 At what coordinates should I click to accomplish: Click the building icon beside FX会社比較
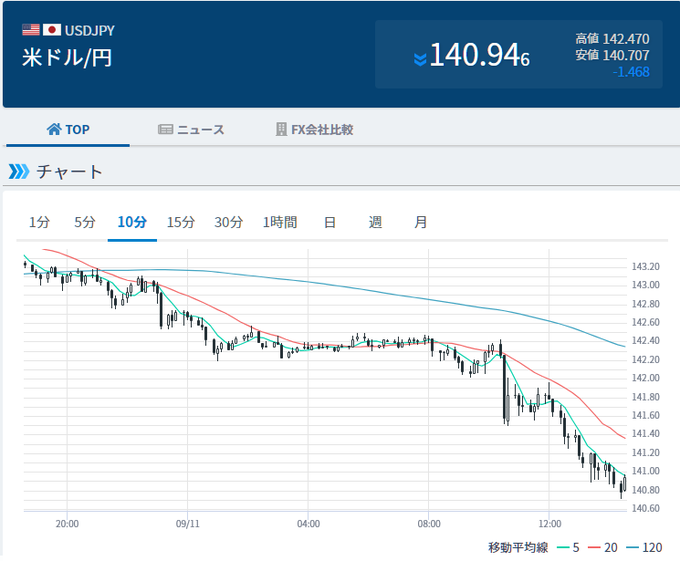tap(281, 130)
